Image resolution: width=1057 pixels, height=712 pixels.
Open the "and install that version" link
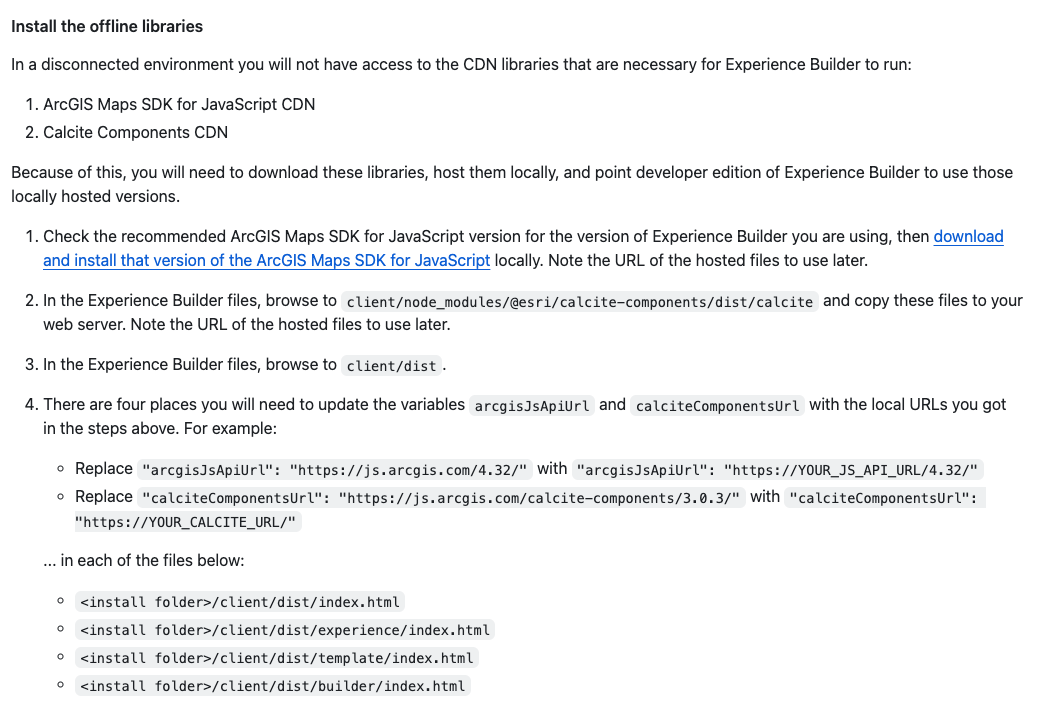click(266, 261)
